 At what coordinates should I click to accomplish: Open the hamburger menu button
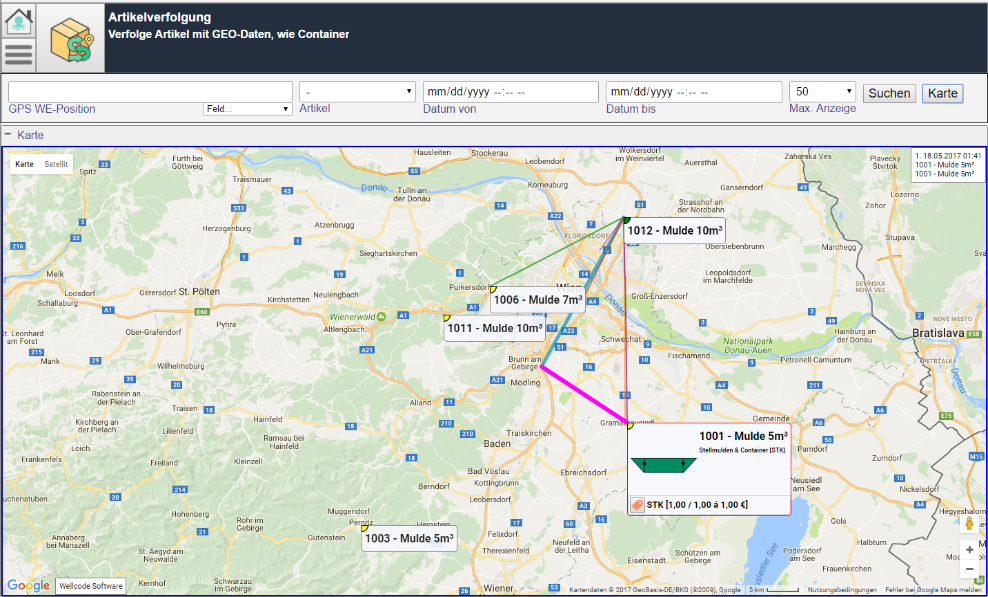pyautogui.click(x=19, y=55)
